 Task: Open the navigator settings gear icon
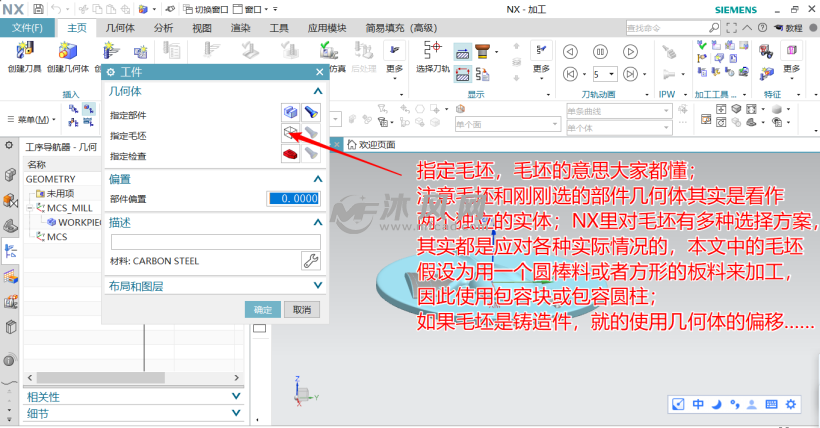9,145
